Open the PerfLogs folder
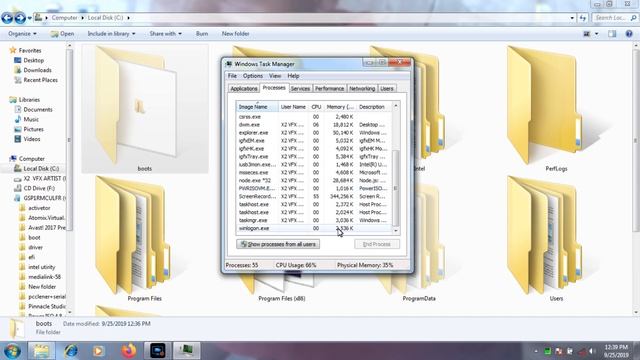Screen dimensions: 640x360 pos(545,104)
